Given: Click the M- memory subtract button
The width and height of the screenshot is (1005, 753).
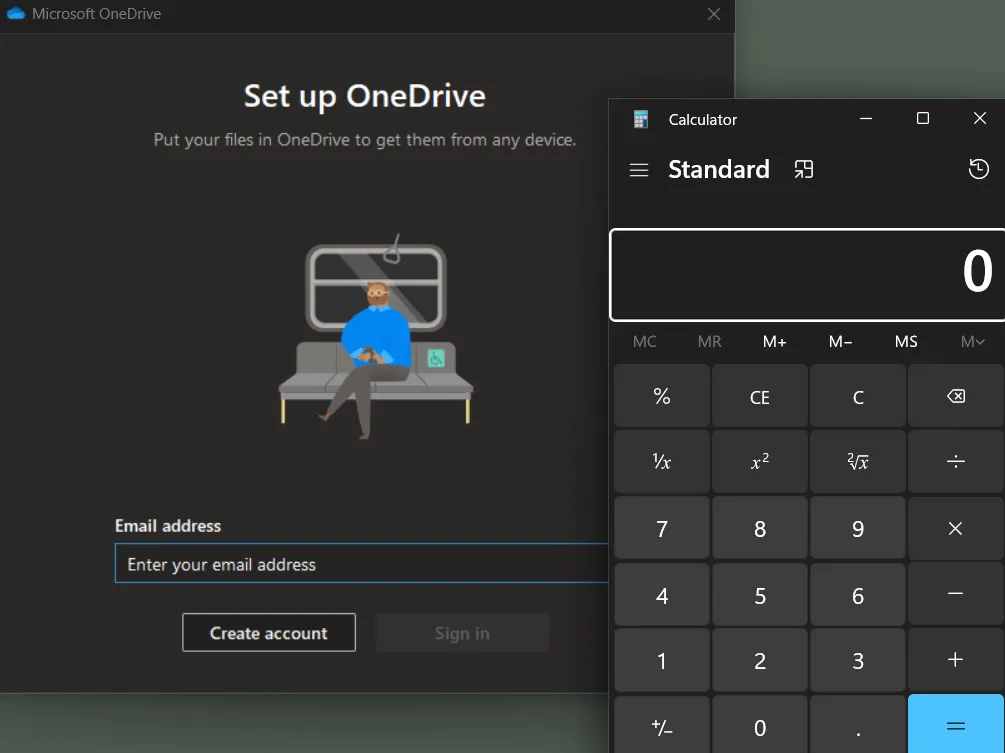Looking at the screenshot, I should pyautogui.click(x=840, y=342).
